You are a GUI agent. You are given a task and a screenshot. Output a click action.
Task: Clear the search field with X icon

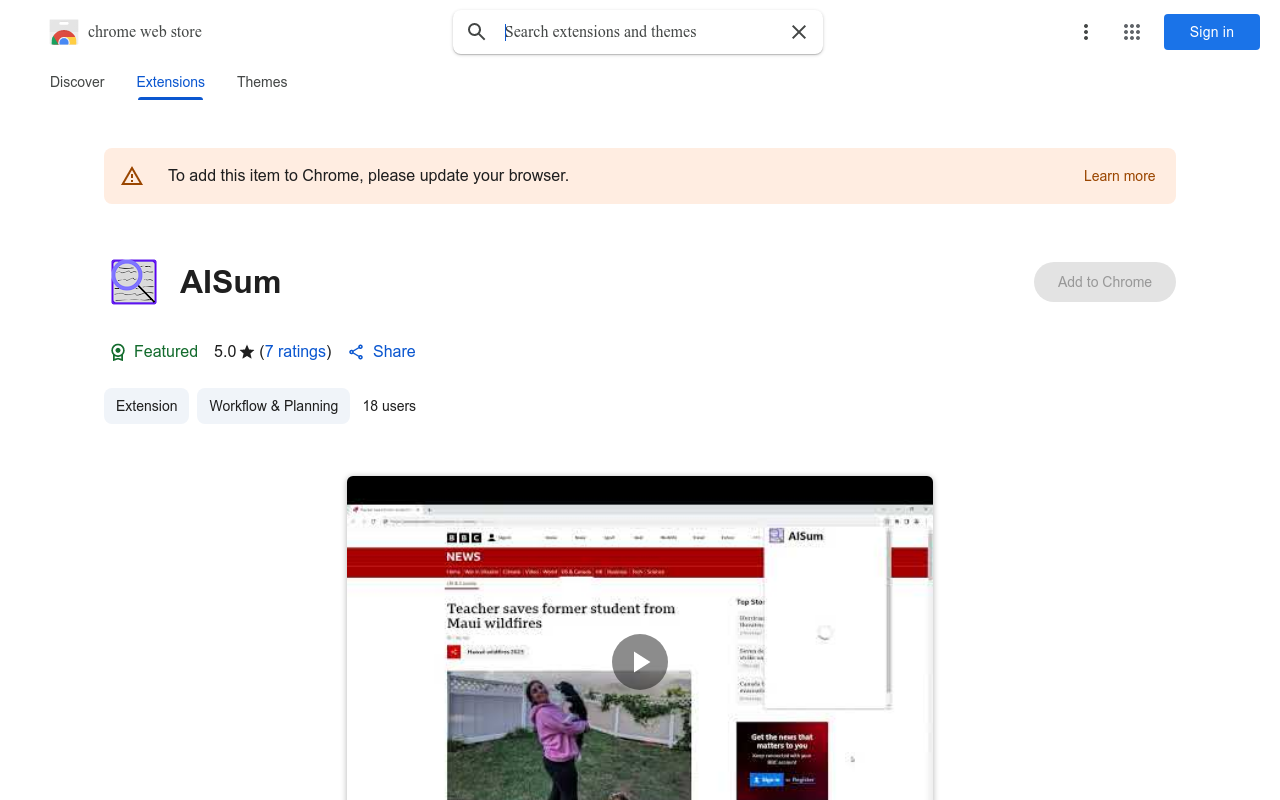tap(799, 32)
